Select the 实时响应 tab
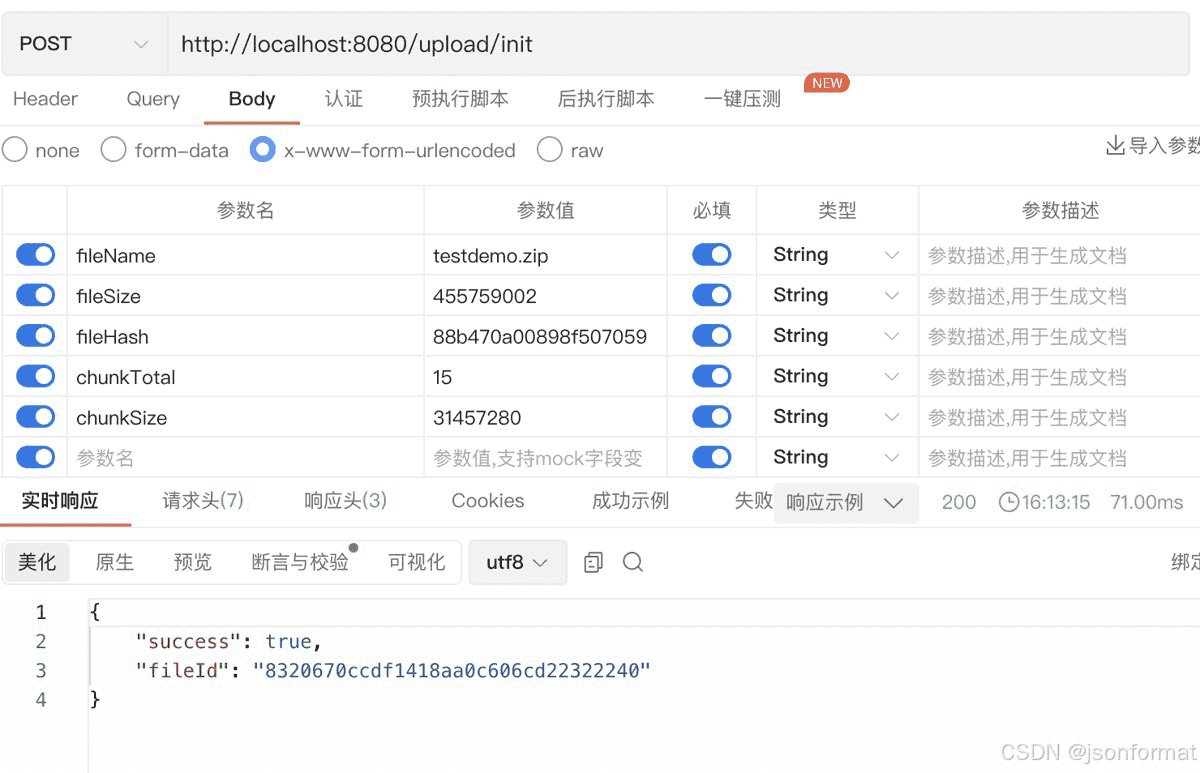 60,501
